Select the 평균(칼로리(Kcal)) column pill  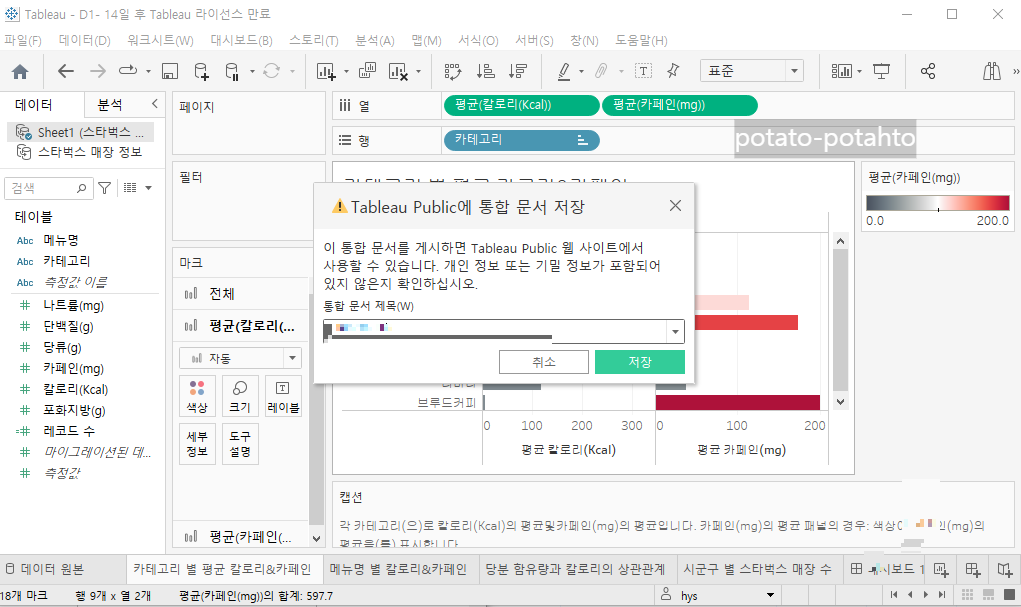[521, 105]
